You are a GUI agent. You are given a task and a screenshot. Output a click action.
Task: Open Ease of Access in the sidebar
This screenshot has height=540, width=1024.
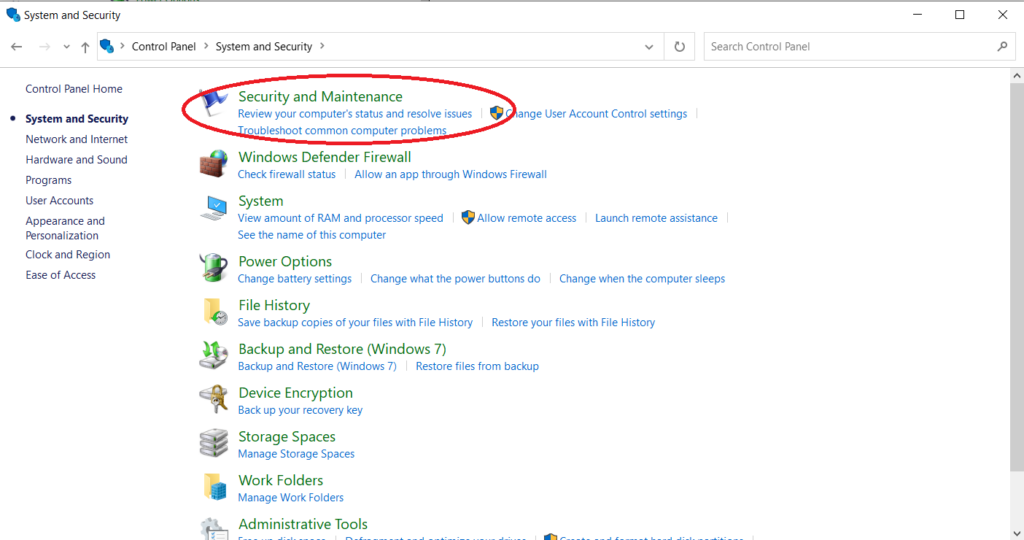point(60,275)
